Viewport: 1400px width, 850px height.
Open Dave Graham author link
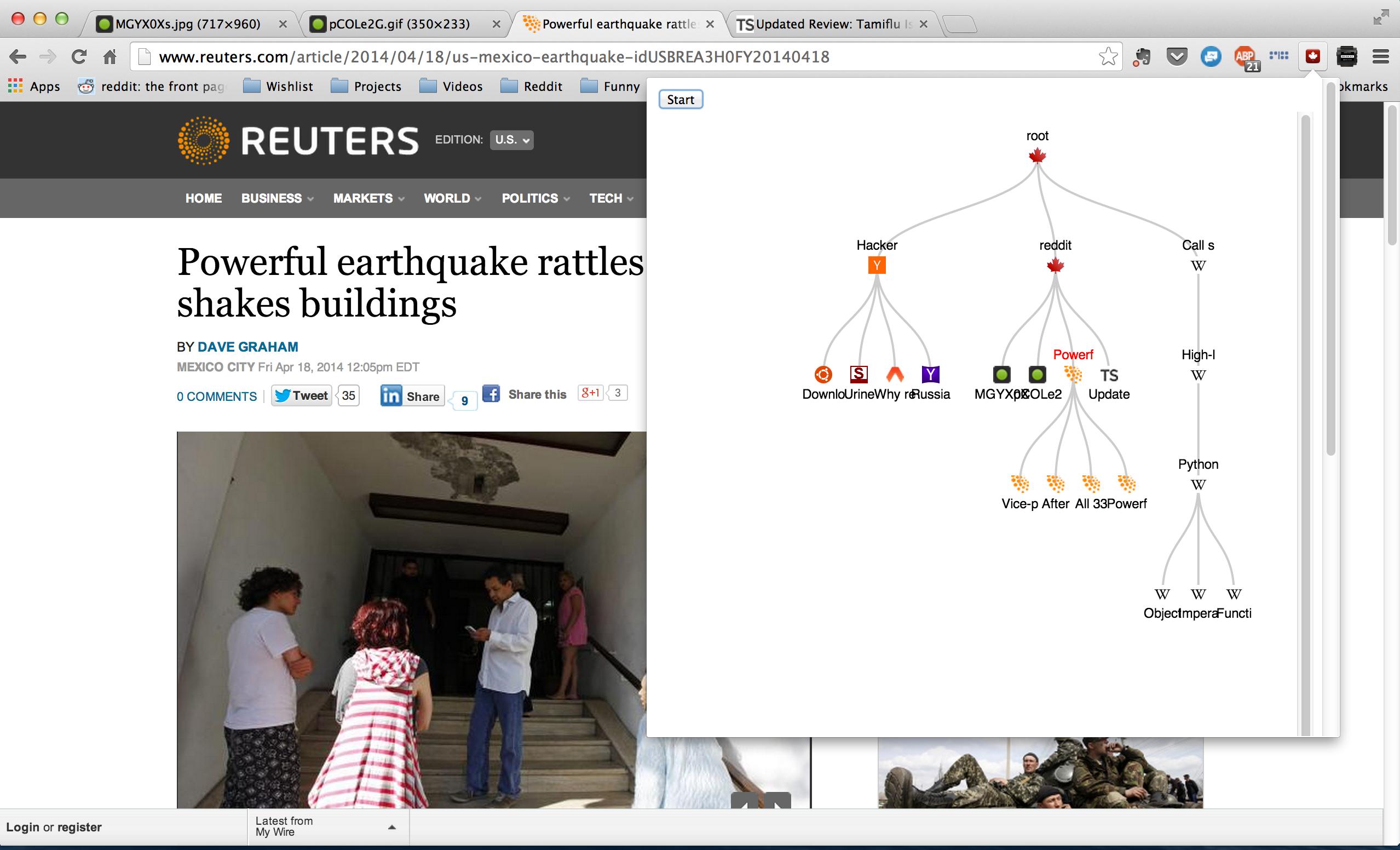[247, 347]
